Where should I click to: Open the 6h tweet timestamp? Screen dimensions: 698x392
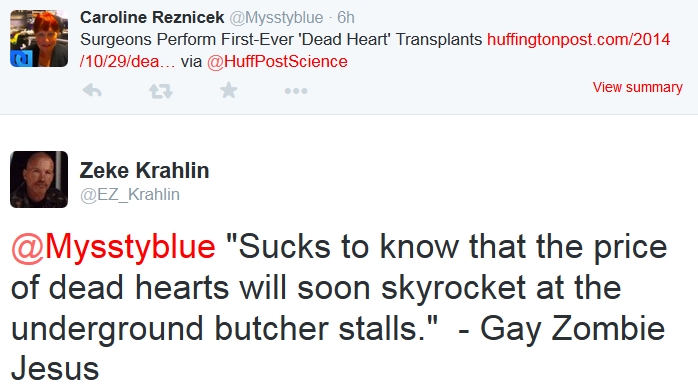coord(346,17)
